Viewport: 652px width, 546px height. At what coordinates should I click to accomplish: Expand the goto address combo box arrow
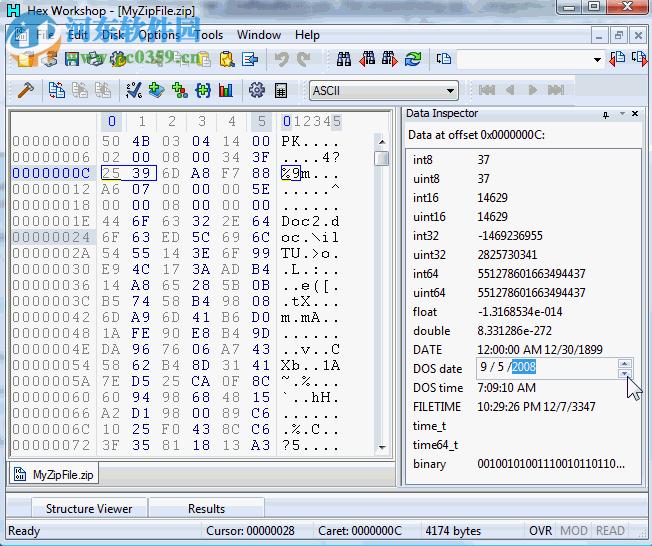(x=597, y=60)
